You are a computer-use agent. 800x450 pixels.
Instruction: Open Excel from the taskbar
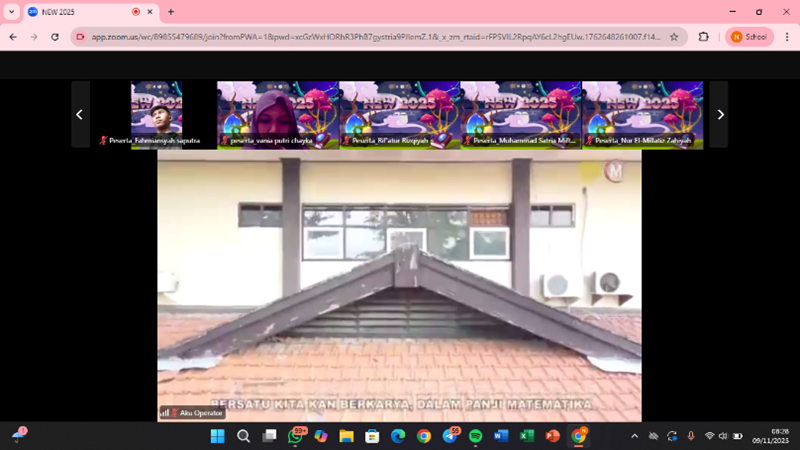pyautogui.click(x=526, y=436)
